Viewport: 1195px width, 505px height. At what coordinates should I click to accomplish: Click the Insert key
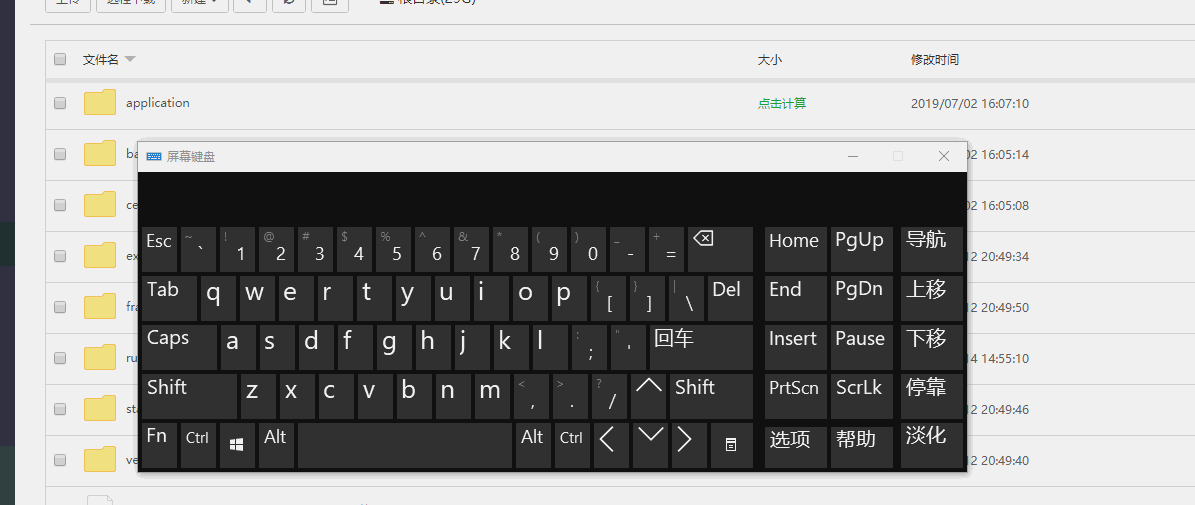[x=796, y=347]
